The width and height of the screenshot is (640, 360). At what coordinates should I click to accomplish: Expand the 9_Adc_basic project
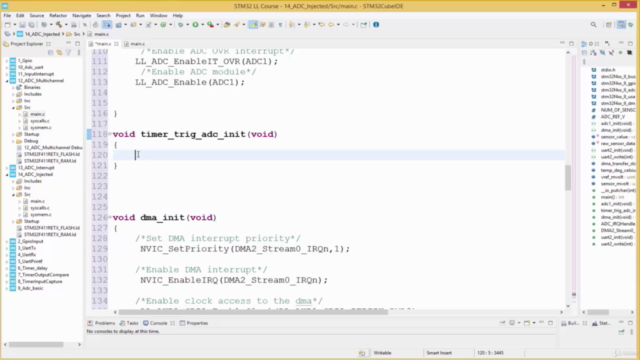pos(7,288)
